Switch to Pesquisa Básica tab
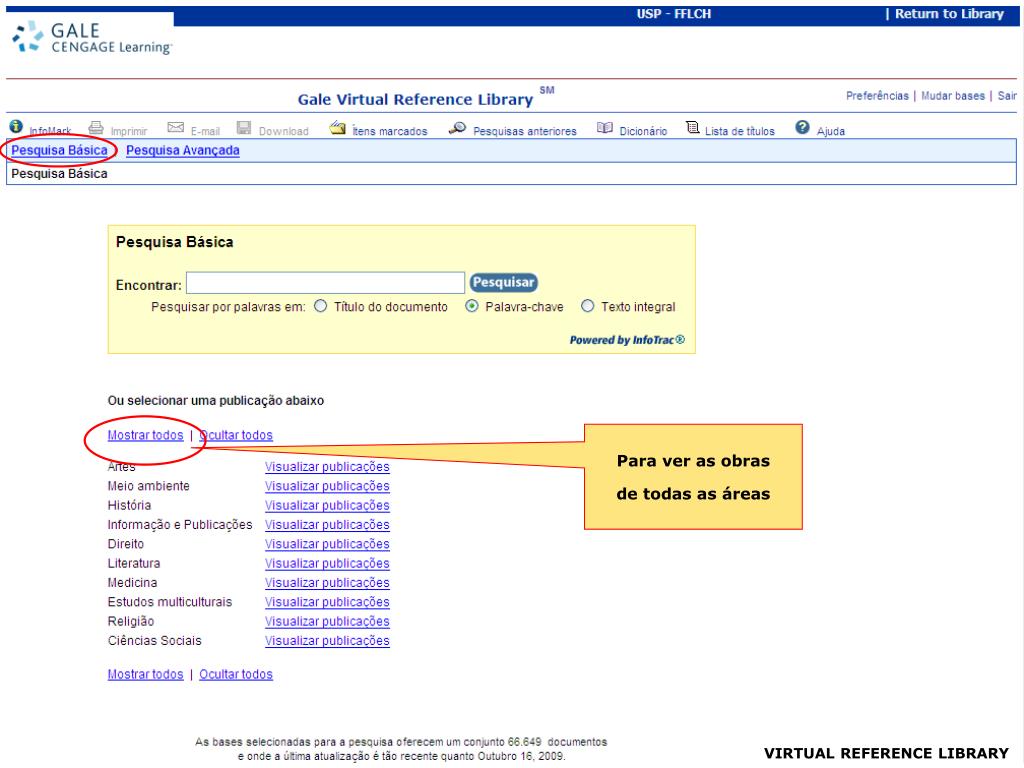The image size is (1024, 768). click(x=59, y=150)
